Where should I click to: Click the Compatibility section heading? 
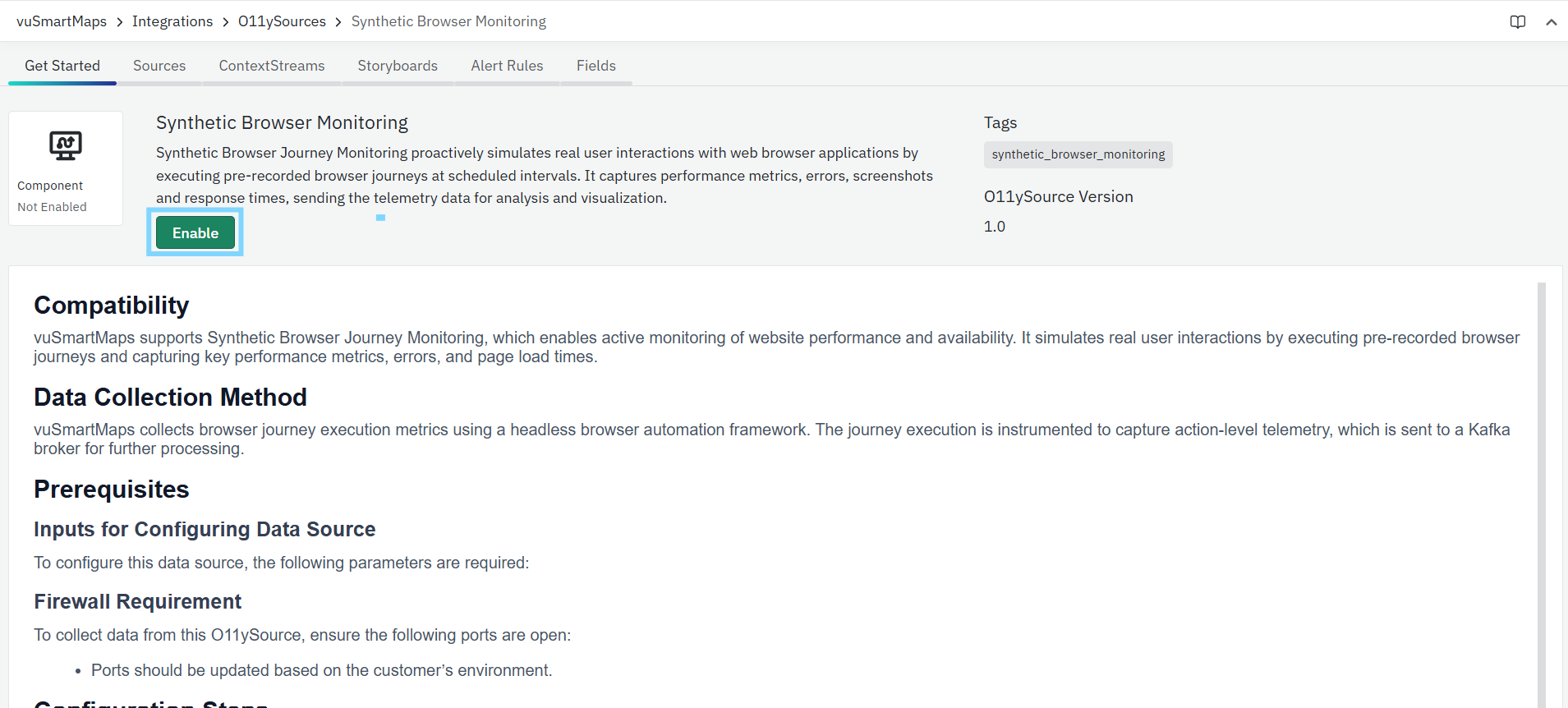[112, 306]
